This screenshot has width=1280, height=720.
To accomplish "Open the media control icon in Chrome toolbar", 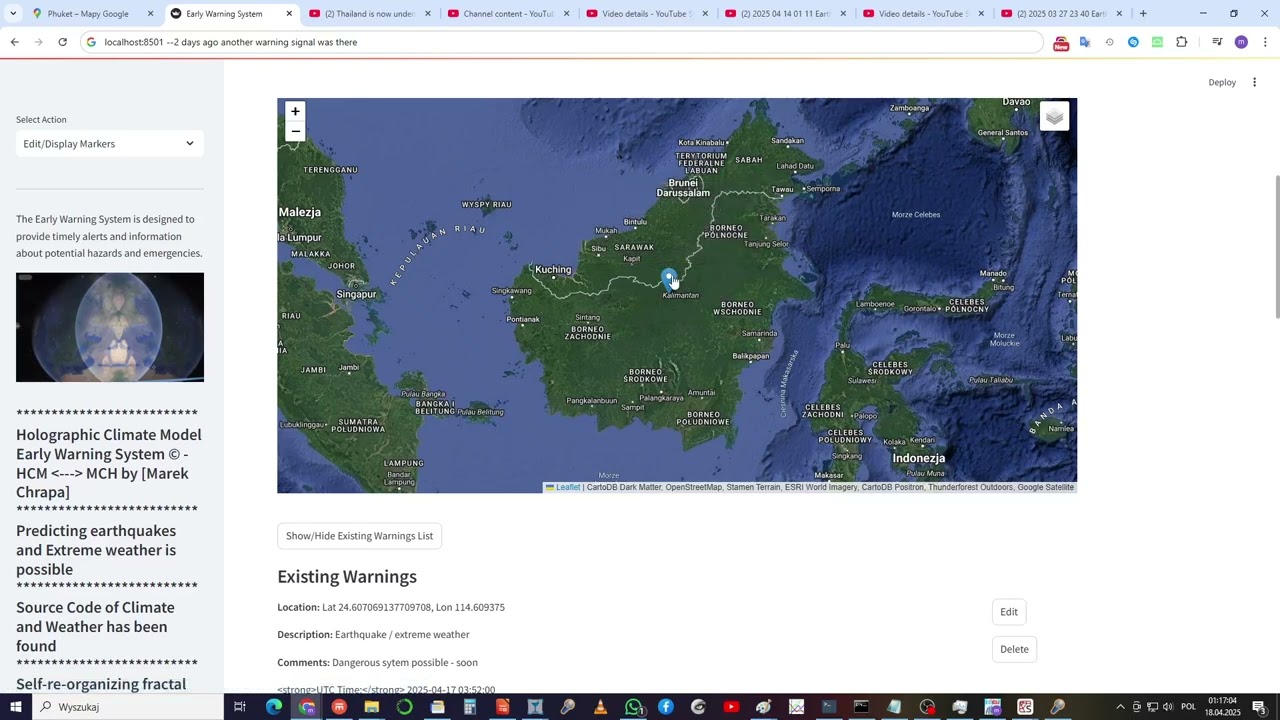I will 1217,42.
